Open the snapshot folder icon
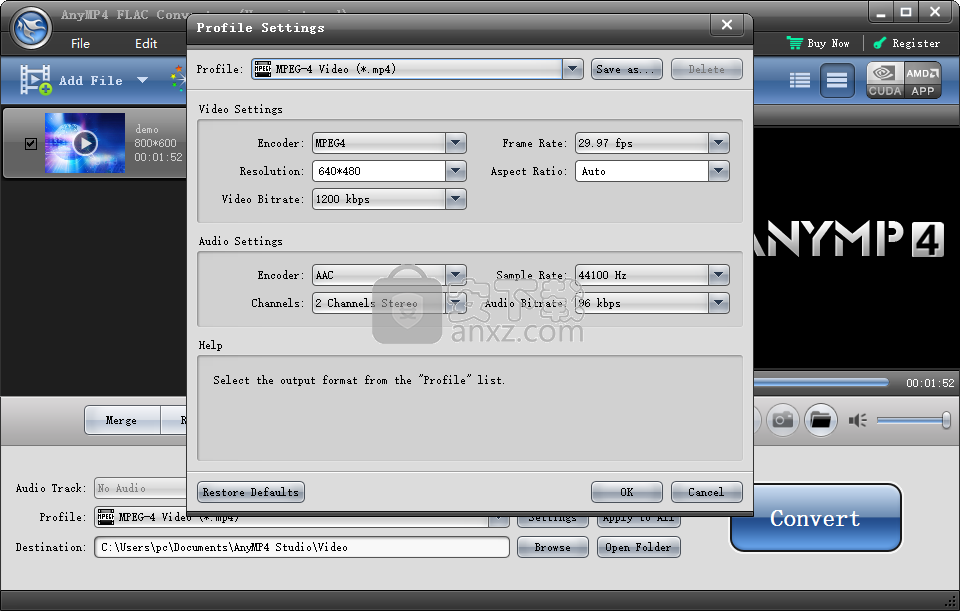960x611 pixels. click(x=820, y=420)
